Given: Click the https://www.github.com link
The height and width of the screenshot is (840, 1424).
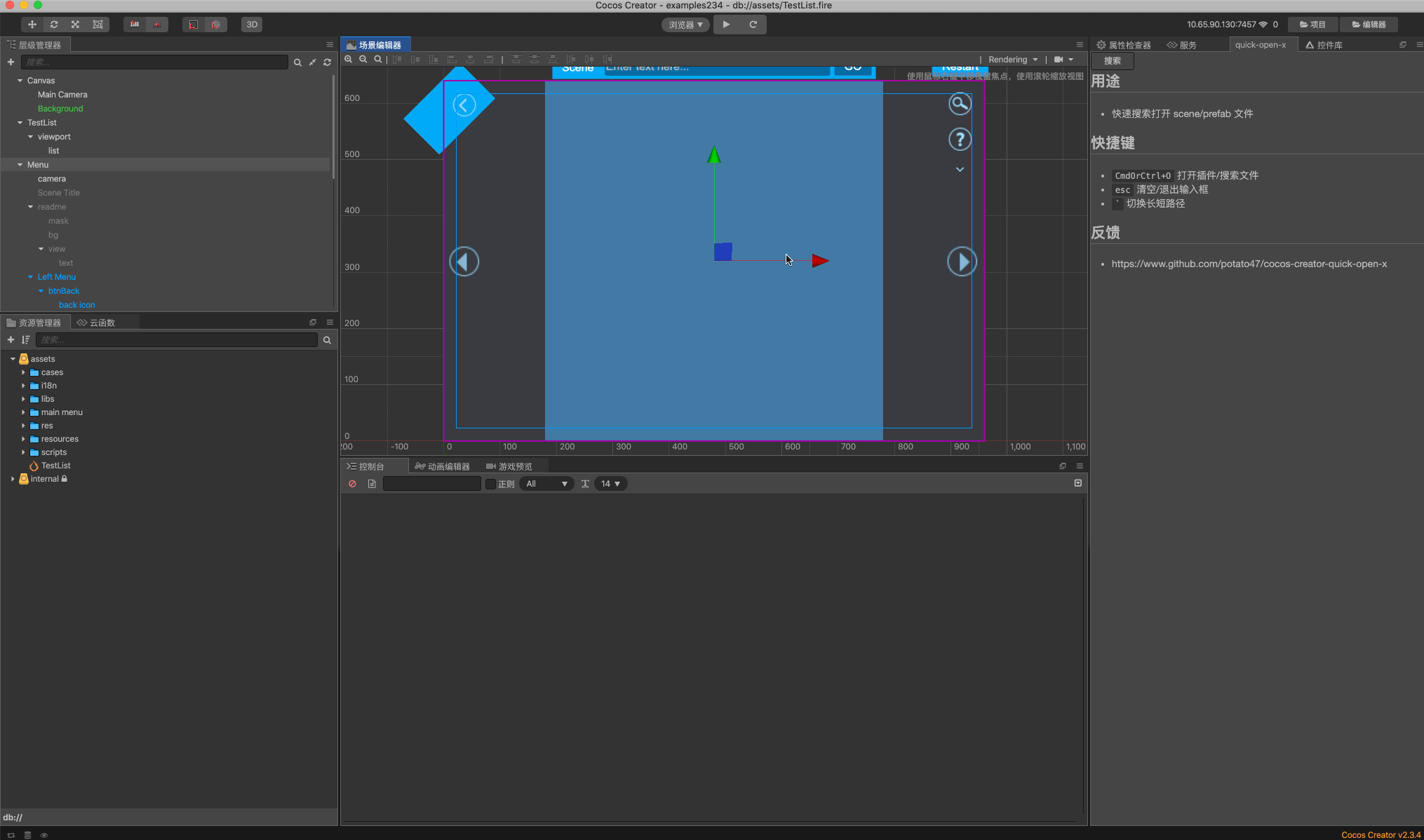Looking at the screenshot, I should pos(1249,263).
